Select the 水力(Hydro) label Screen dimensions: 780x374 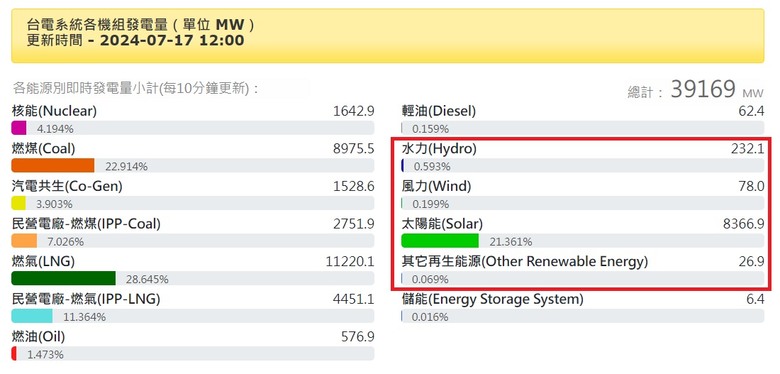pos(439,149)
